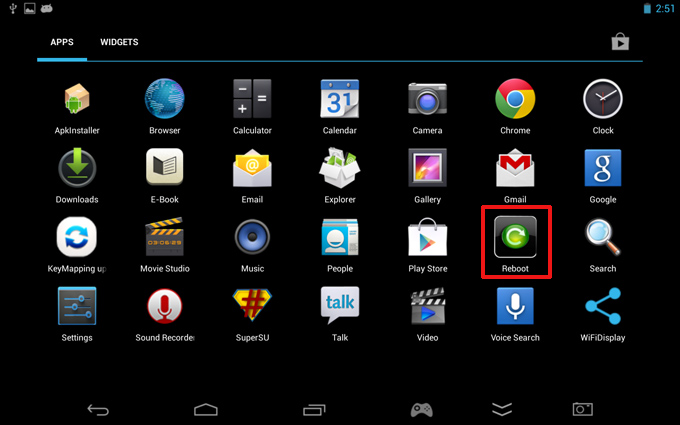Open the Settings app
The width and height of the screenshot is (680, 425).
[77, 306]
